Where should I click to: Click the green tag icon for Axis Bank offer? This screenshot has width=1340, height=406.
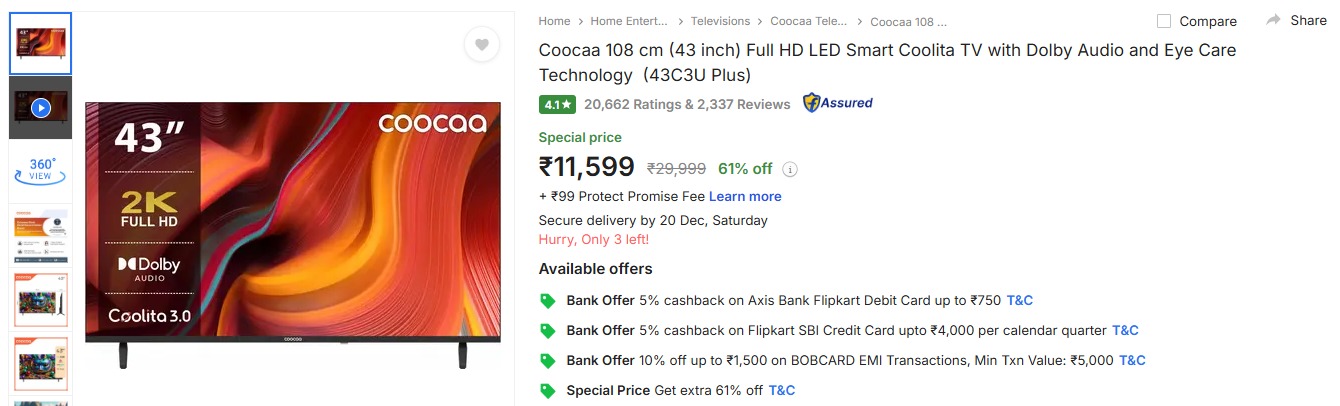click(547, 300)
